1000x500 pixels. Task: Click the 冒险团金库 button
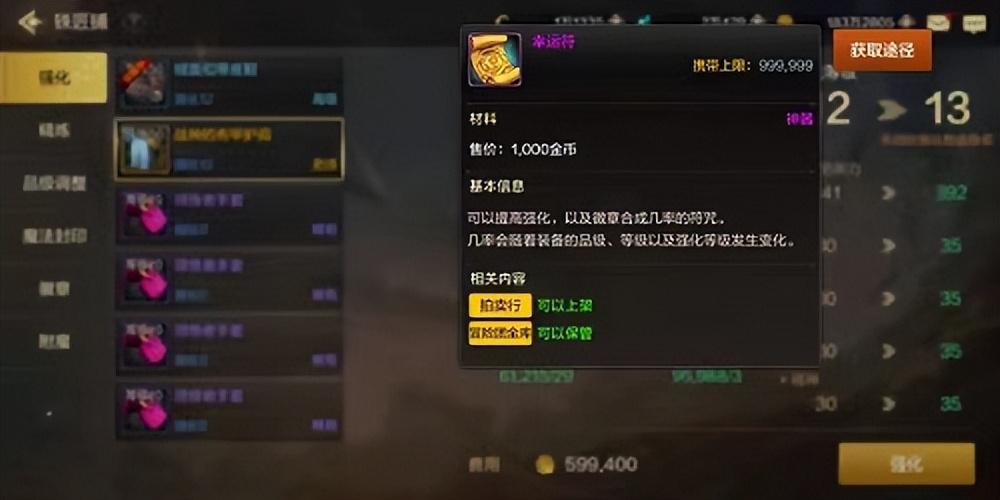(x=500, y=333)
